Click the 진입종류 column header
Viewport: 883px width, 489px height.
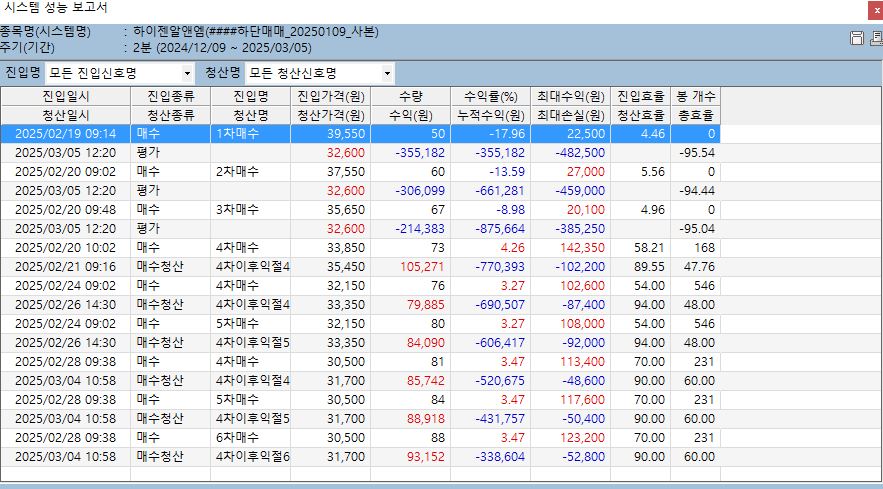(171, 97)
